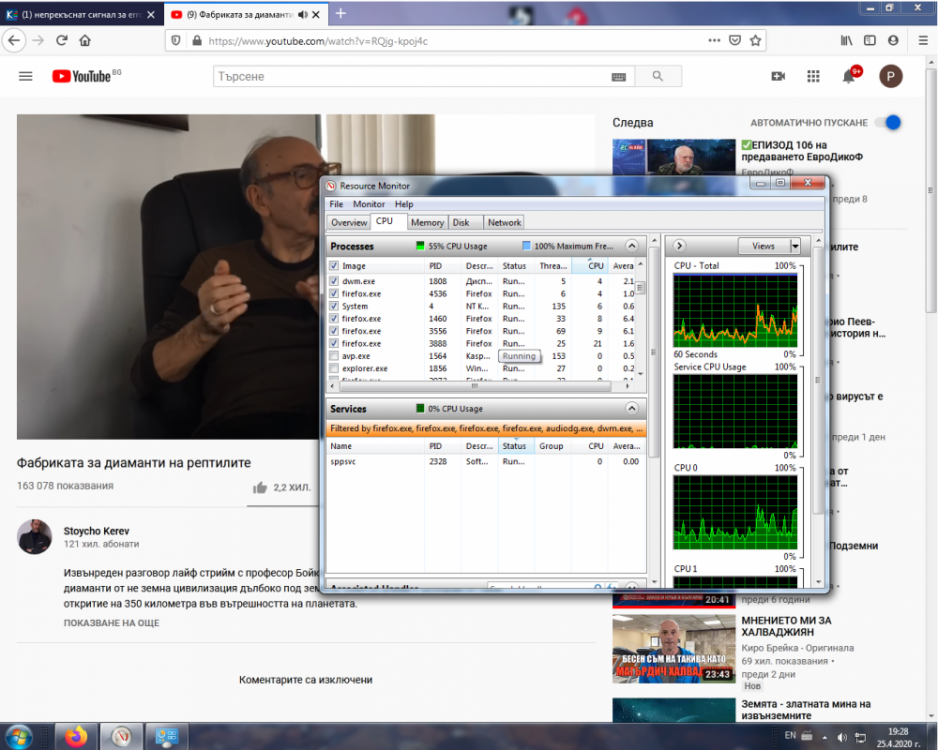Uncheck firefox.exe PID 1460 checkbox

[334, 319]
